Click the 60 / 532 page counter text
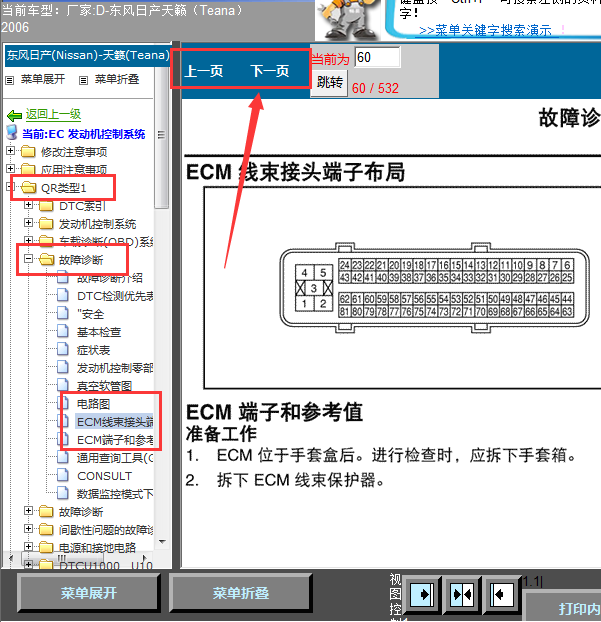 pos(375,88)
